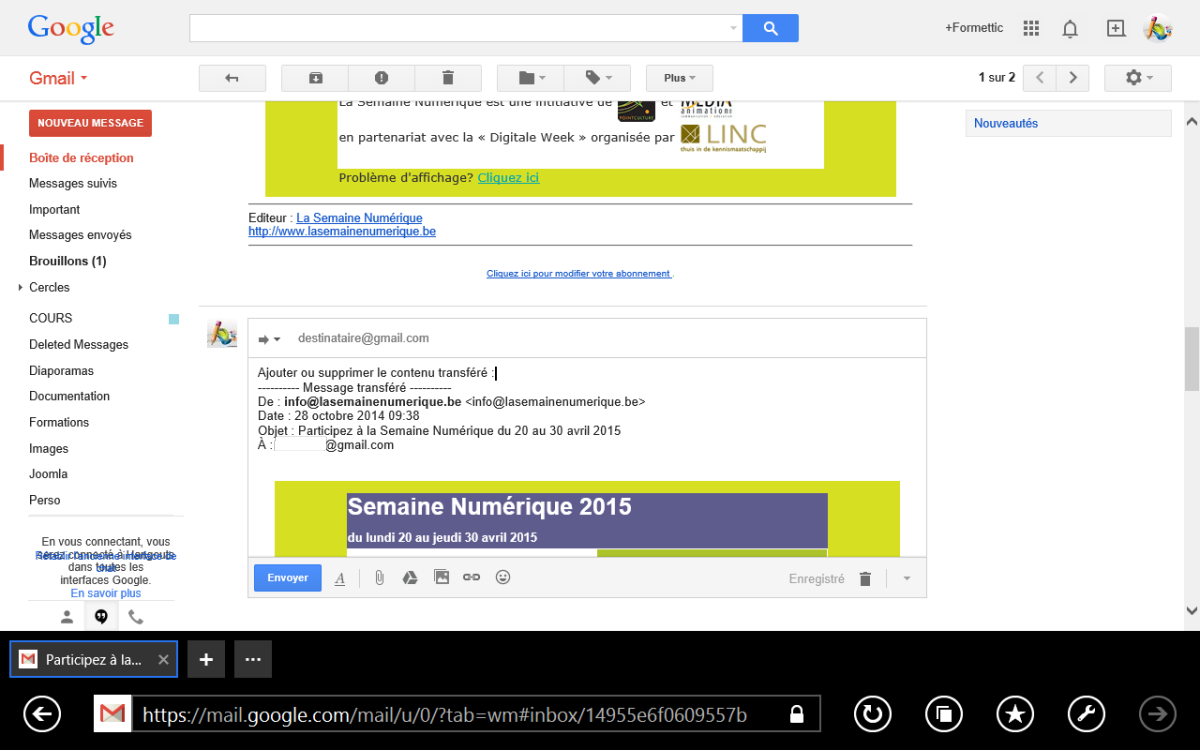This screenshot has height=750, width=1200.
Task: Open the Documentation label
Action: (69, 396)
